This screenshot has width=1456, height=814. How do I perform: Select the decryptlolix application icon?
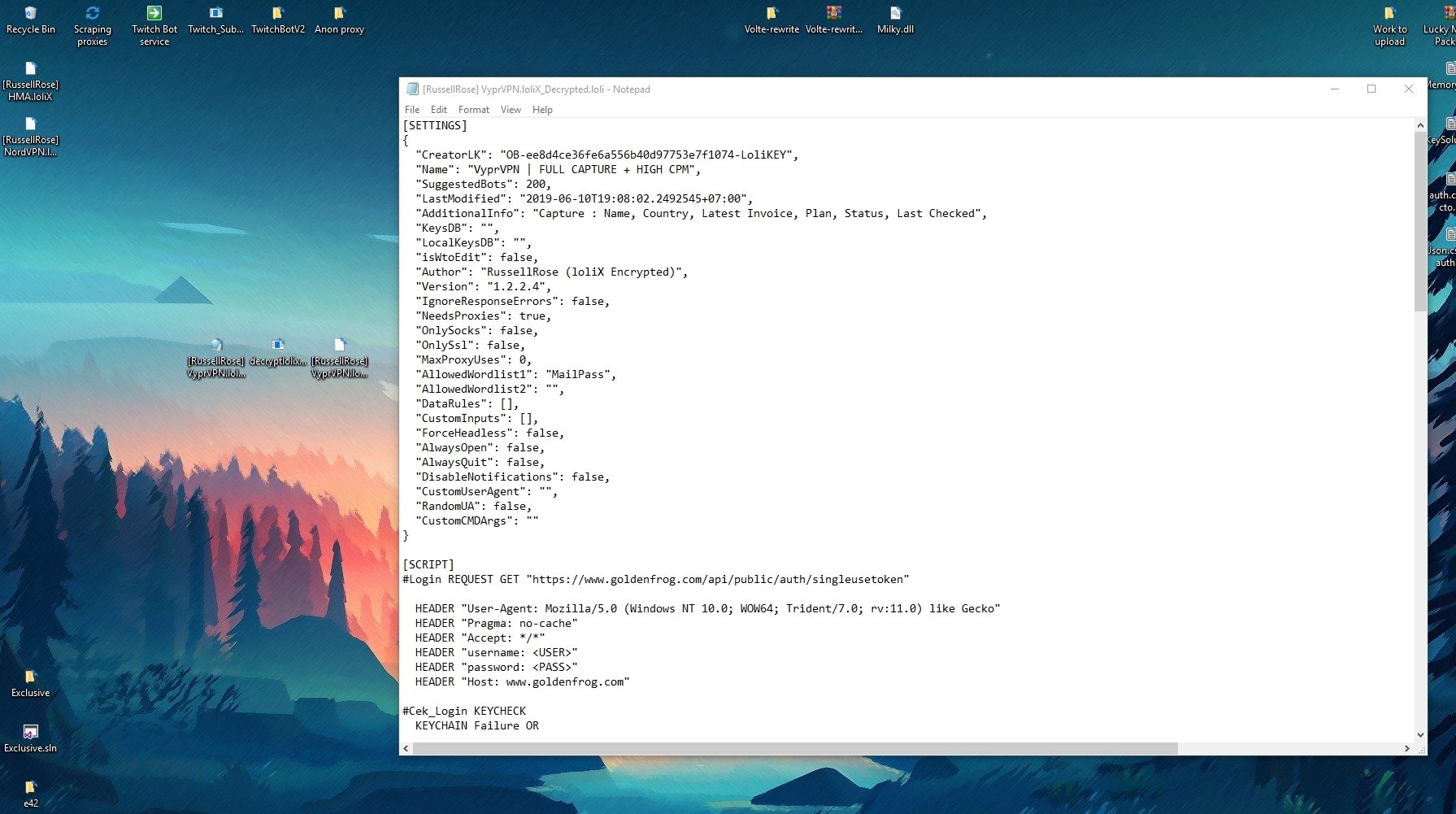coord(278,352)
